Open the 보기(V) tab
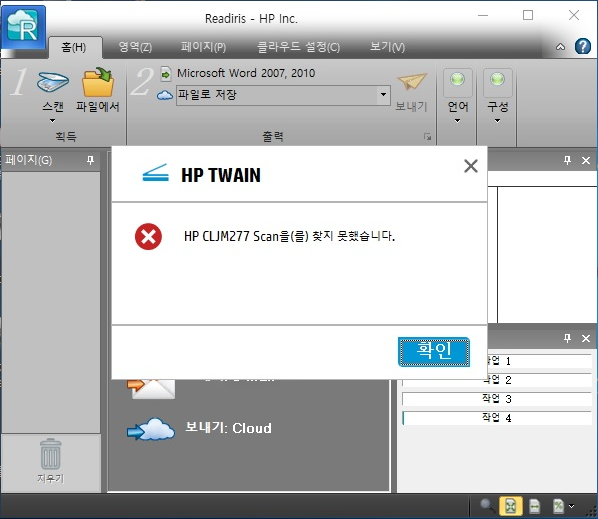The width and height of the screenshot is (598, 519). [x=387, y=47]
